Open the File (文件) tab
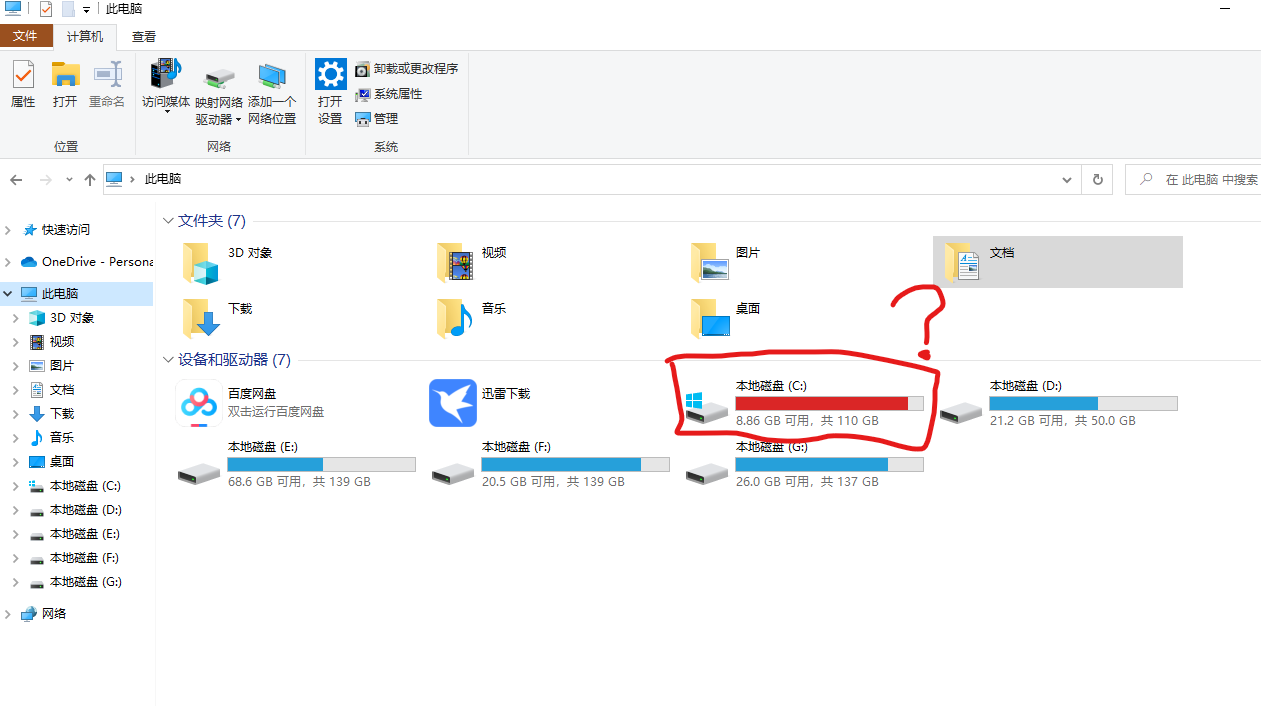The image size is (1261, 706). click(x=25, y=36)
